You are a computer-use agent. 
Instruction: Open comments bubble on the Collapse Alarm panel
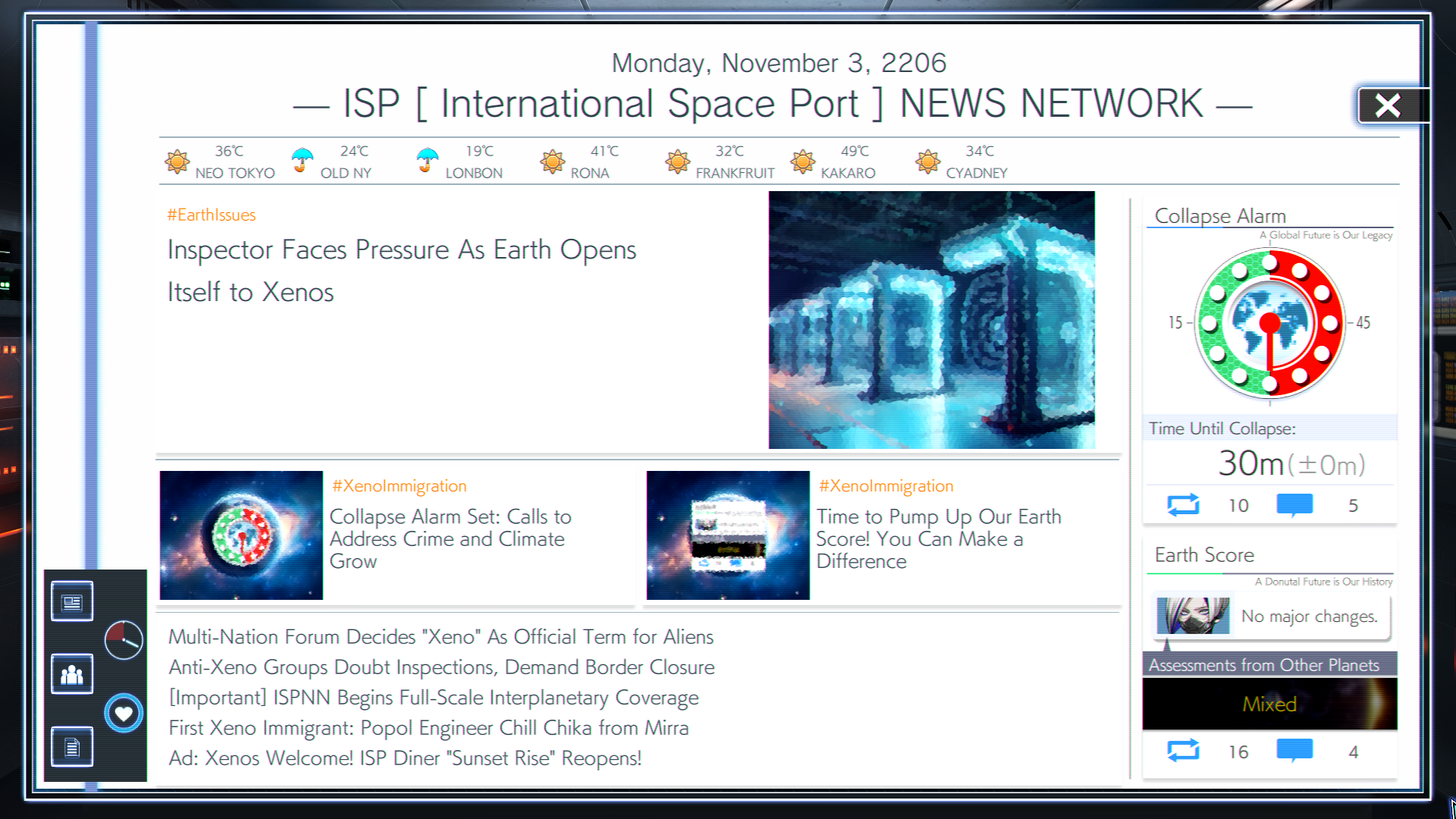click(1294, 504)
